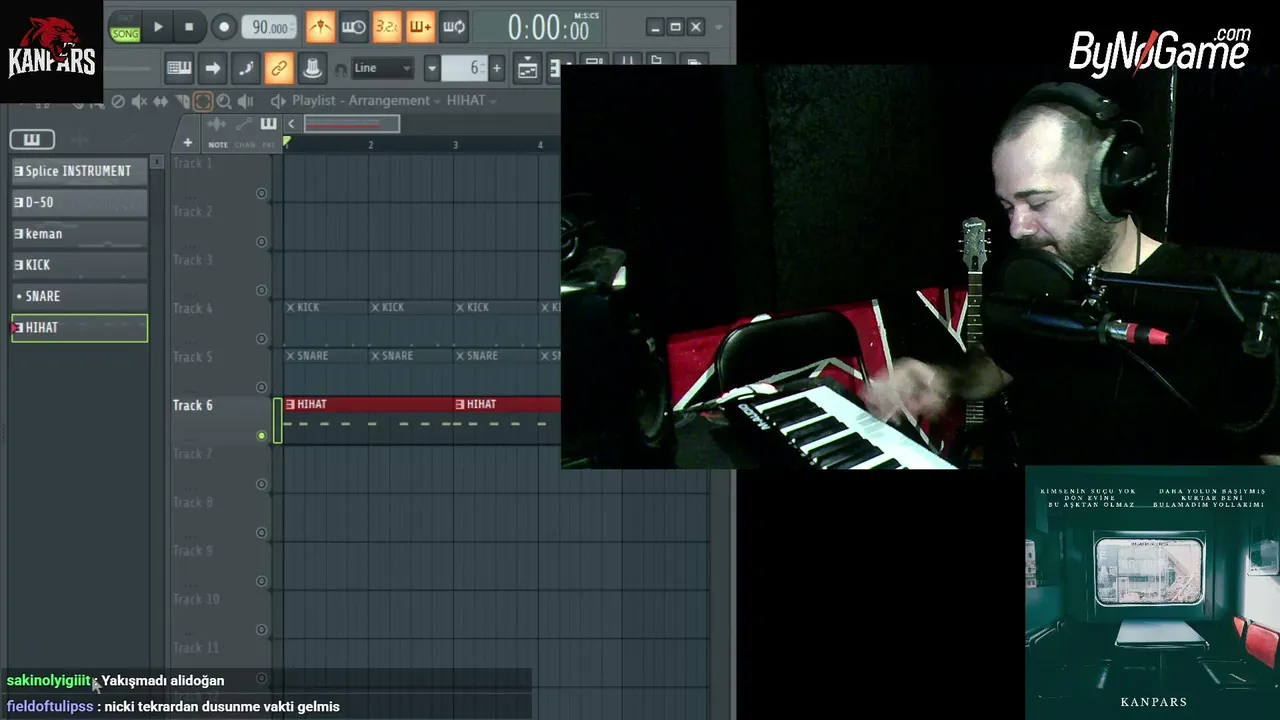Click the back arrow beside the overview
The height and width of the screenshot is (720, 1280).
point(291,124)
